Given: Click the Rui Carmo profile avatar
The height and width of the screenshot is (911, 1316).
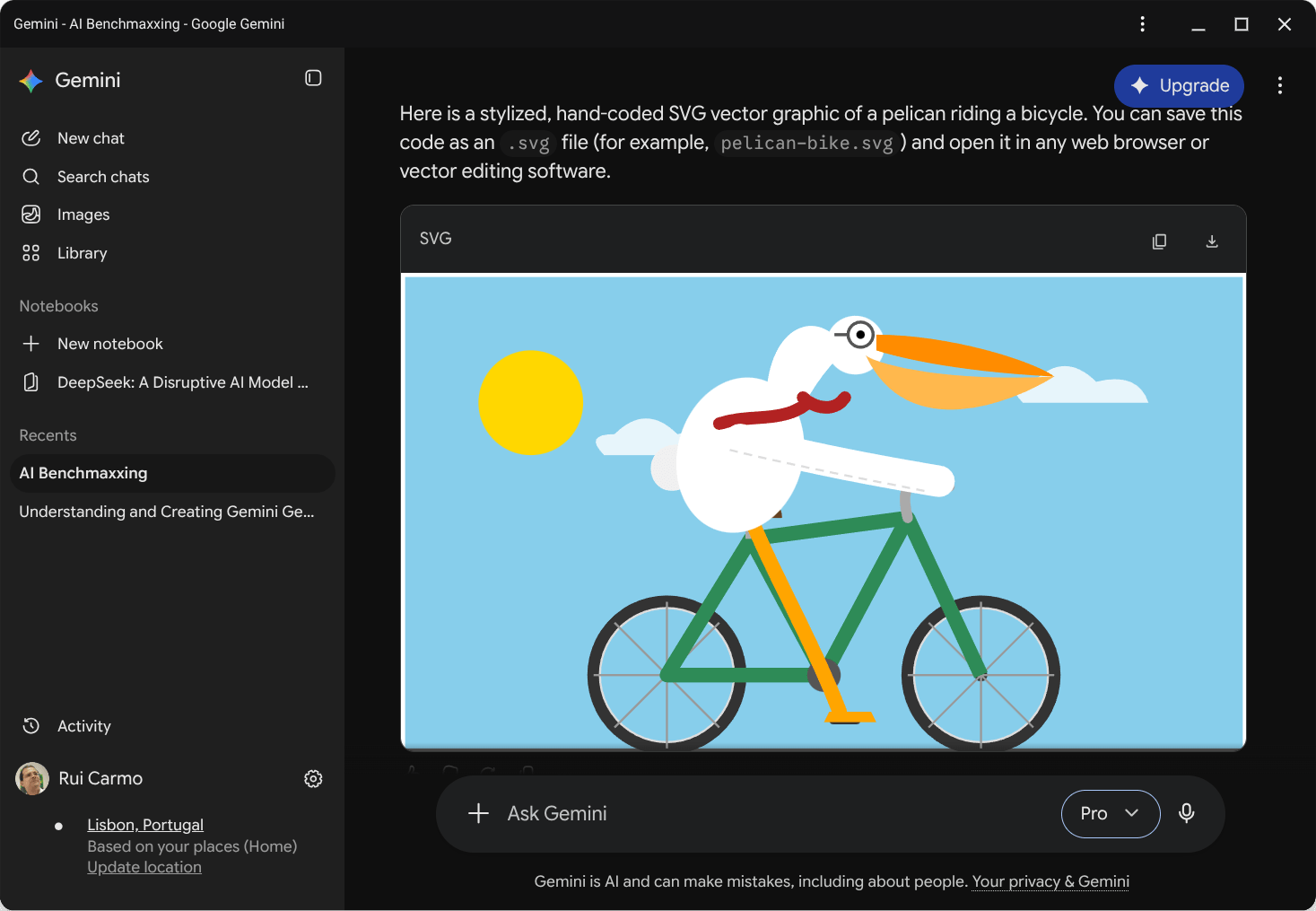Looking at the screenshot, I should (32, 778).
